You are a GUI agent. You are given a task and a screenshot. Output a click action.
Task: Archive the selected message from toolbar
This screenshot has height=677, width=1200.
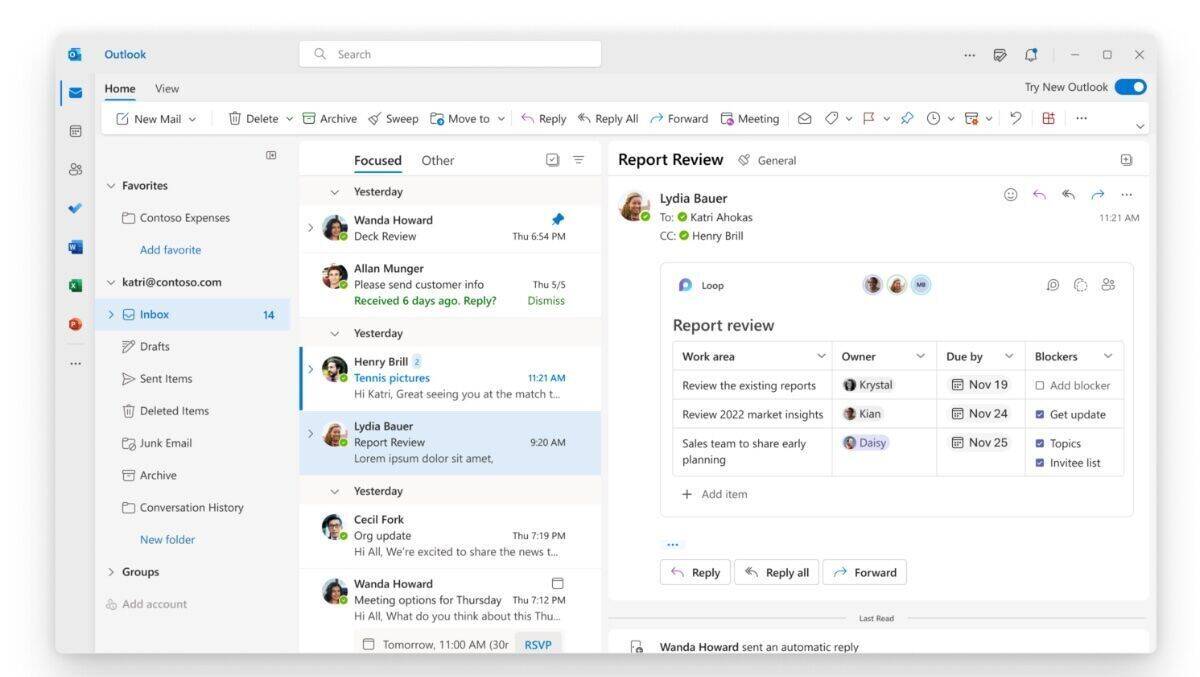tap(329, 119)
